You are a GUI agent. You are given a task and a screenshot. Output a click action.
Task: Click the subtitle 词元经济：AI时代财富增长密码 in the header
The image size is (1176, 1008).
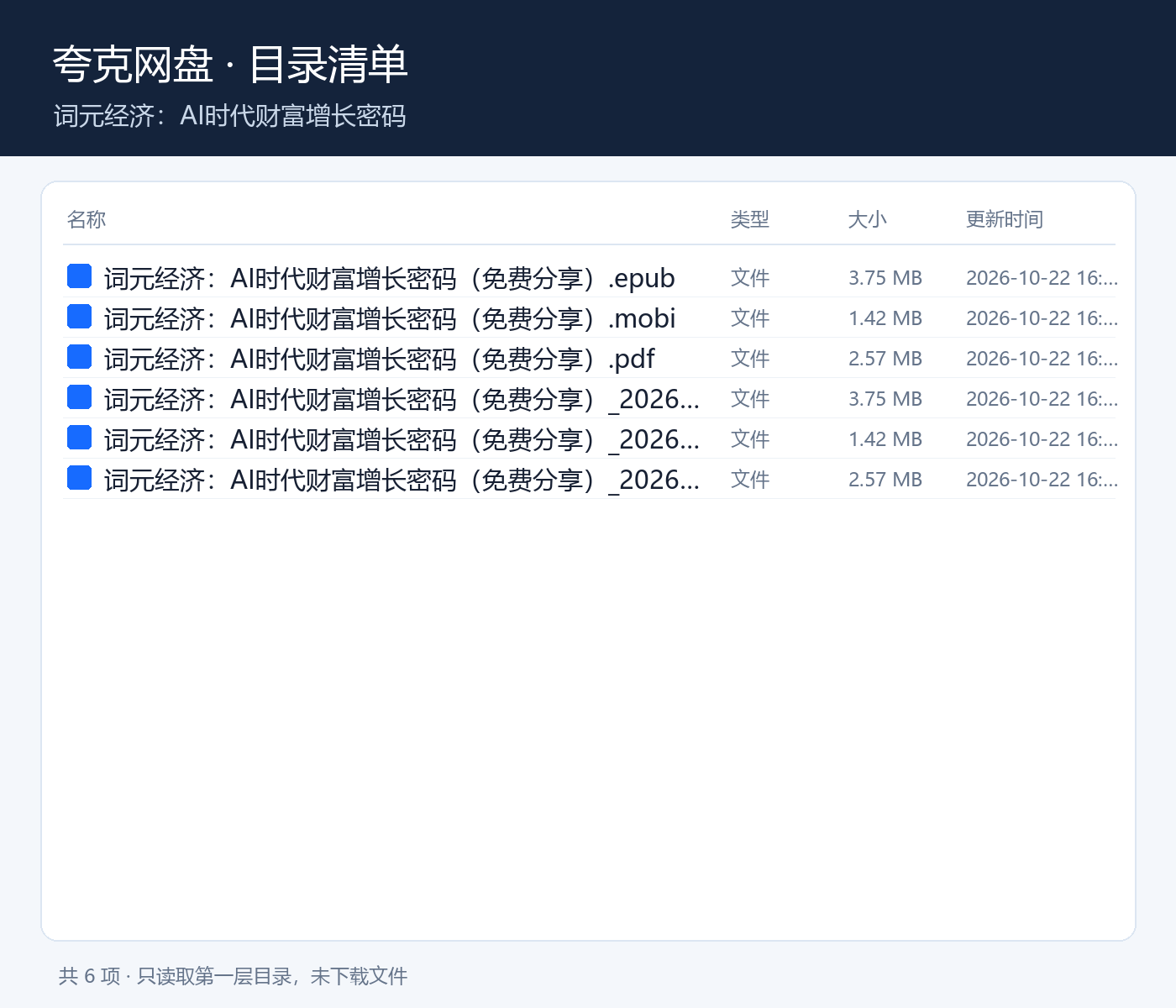pos(230,116)
